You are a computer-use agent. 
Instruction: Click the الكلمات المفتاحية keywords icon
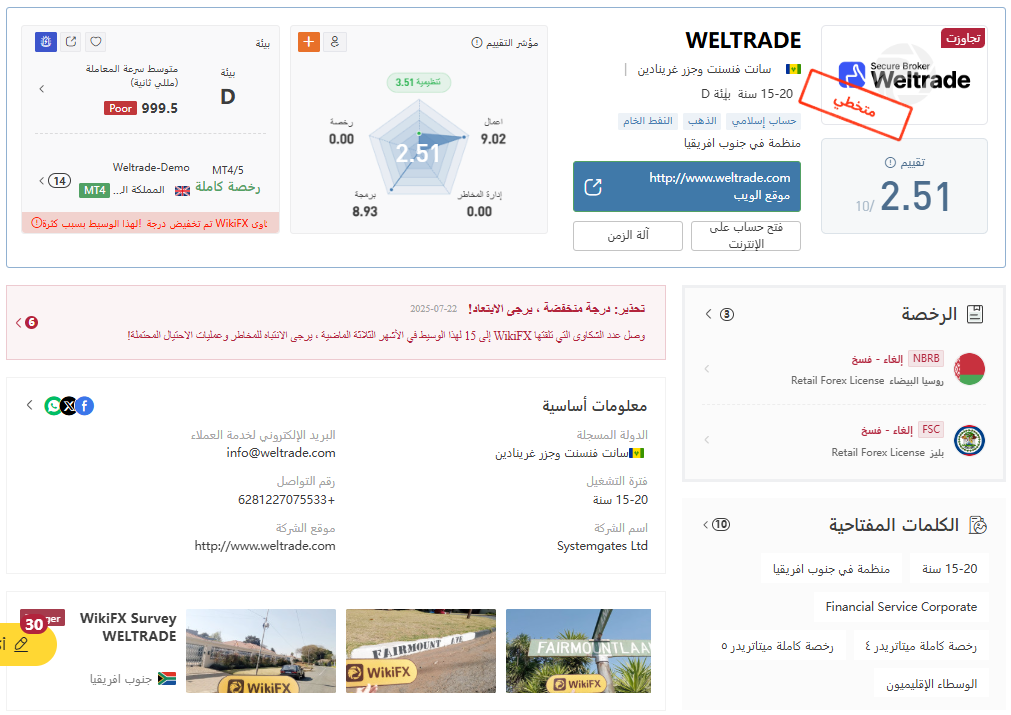click(x=978, y=525)
